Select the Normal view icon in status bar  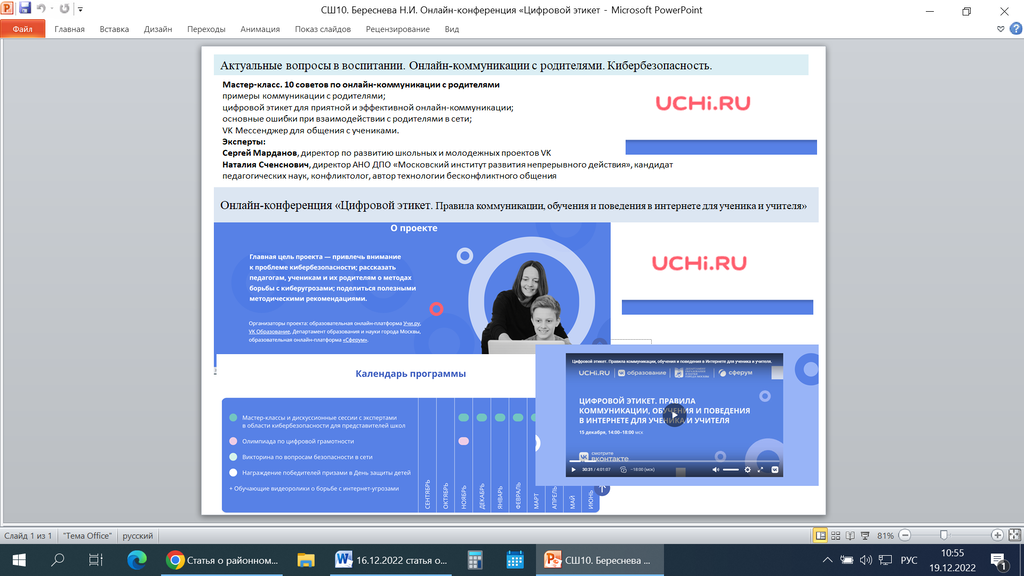(x=820, y=536)
